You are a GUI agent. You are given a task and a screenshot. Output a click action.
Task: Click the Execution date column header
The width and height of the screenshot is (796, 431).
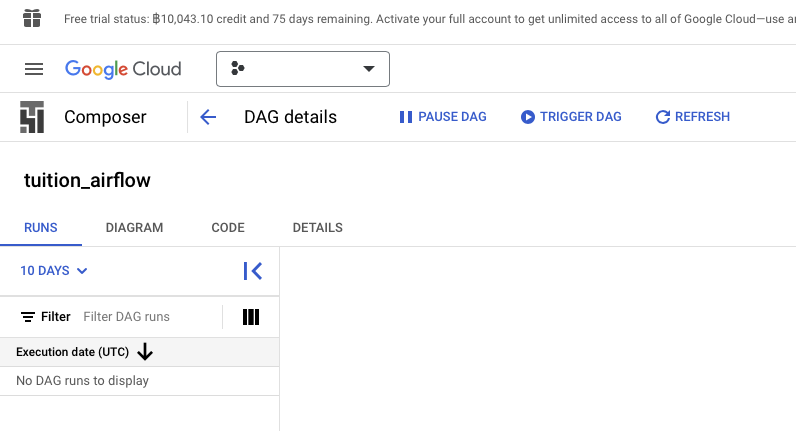point(72,352)
